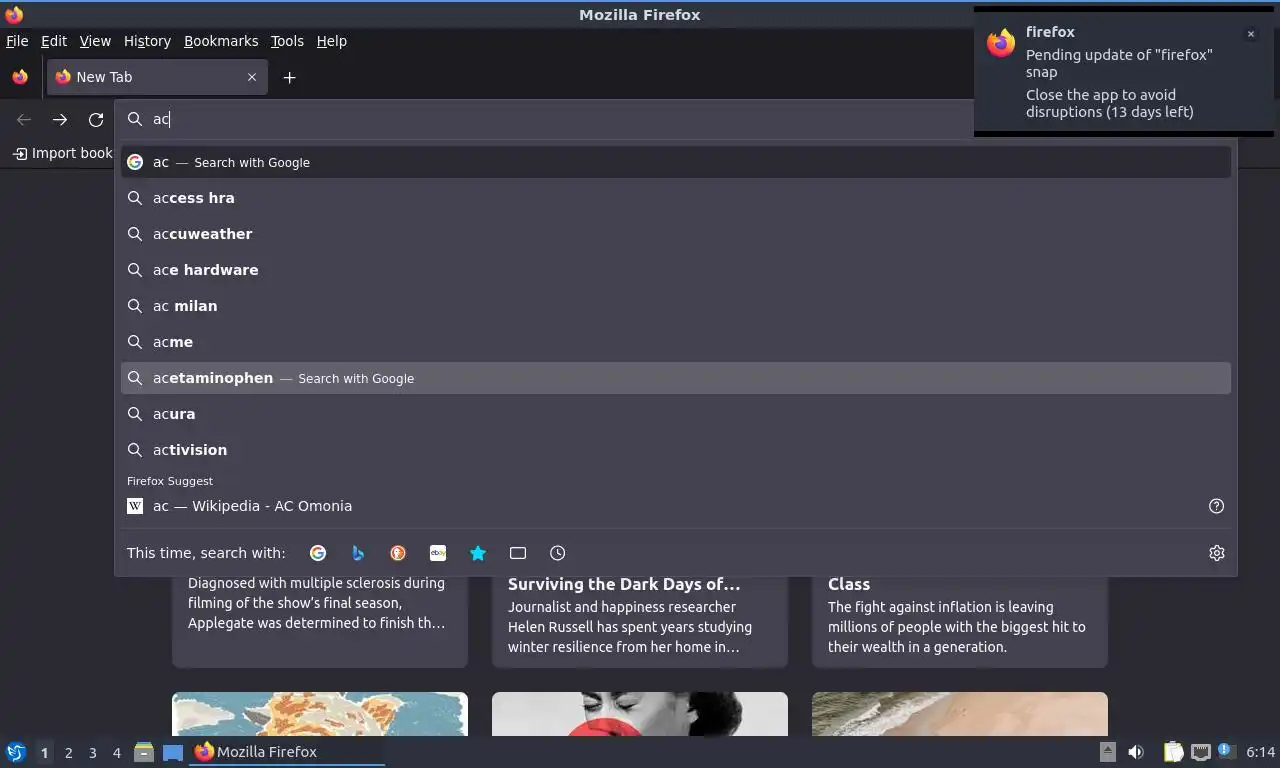
Task: Go forward one page
Action: [x=60, y=119]
